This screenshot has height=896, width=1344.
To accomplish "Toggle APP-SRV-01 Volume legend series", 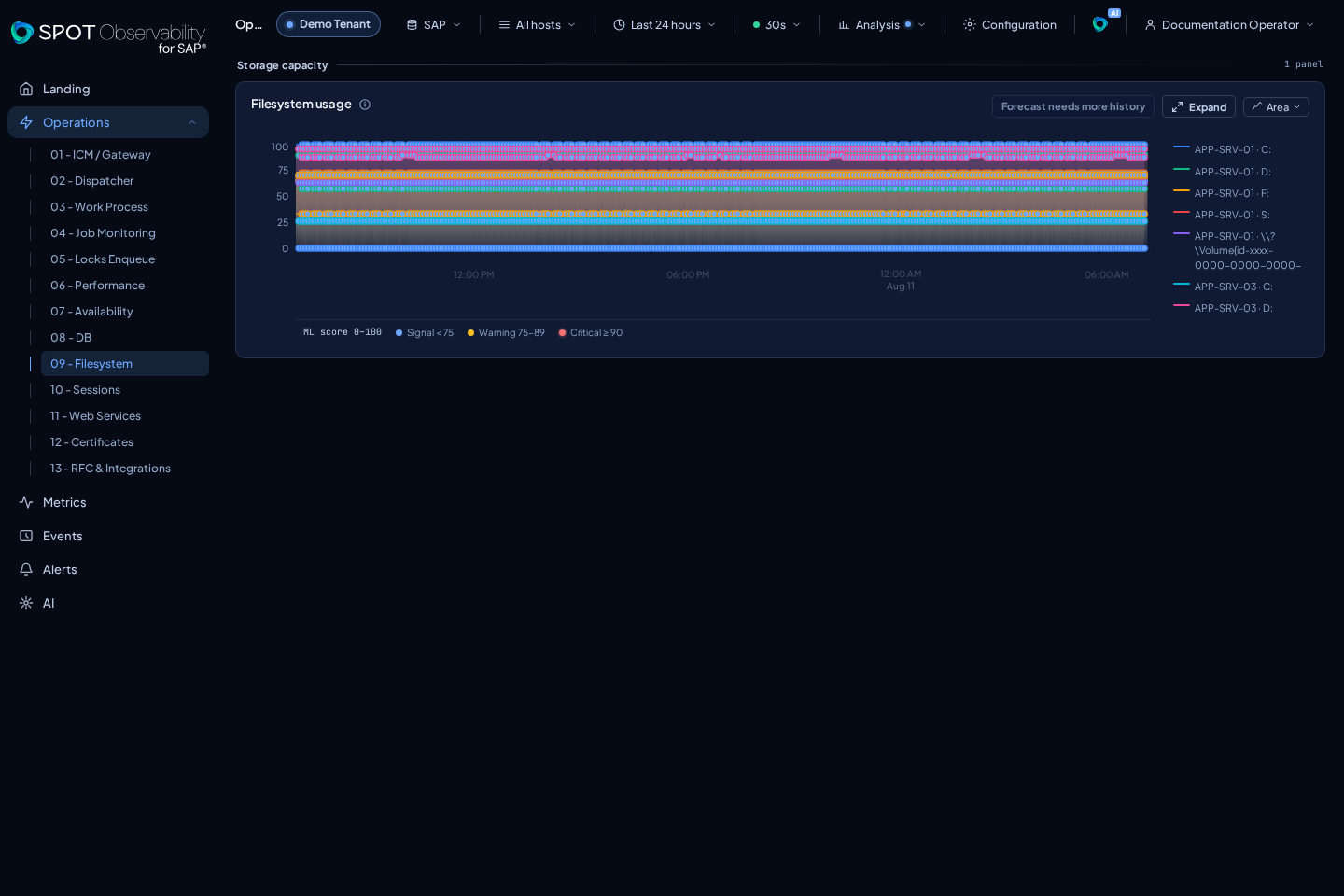I will (x=1238, y=251).
